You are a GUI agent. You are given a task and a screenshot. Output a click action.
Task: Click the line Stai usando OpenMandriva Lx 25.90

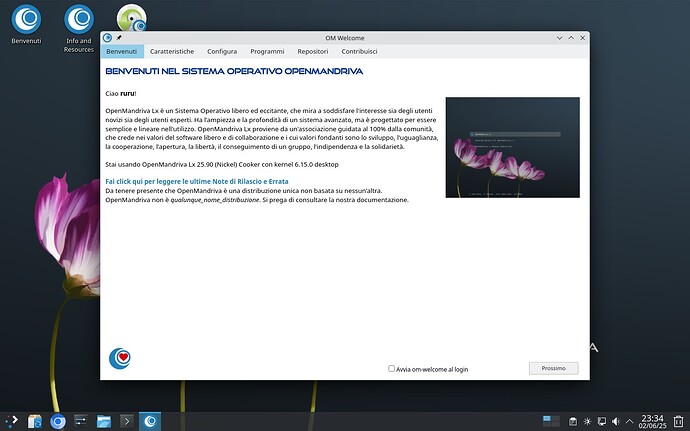pyautogui.click(x=222, y=164)
